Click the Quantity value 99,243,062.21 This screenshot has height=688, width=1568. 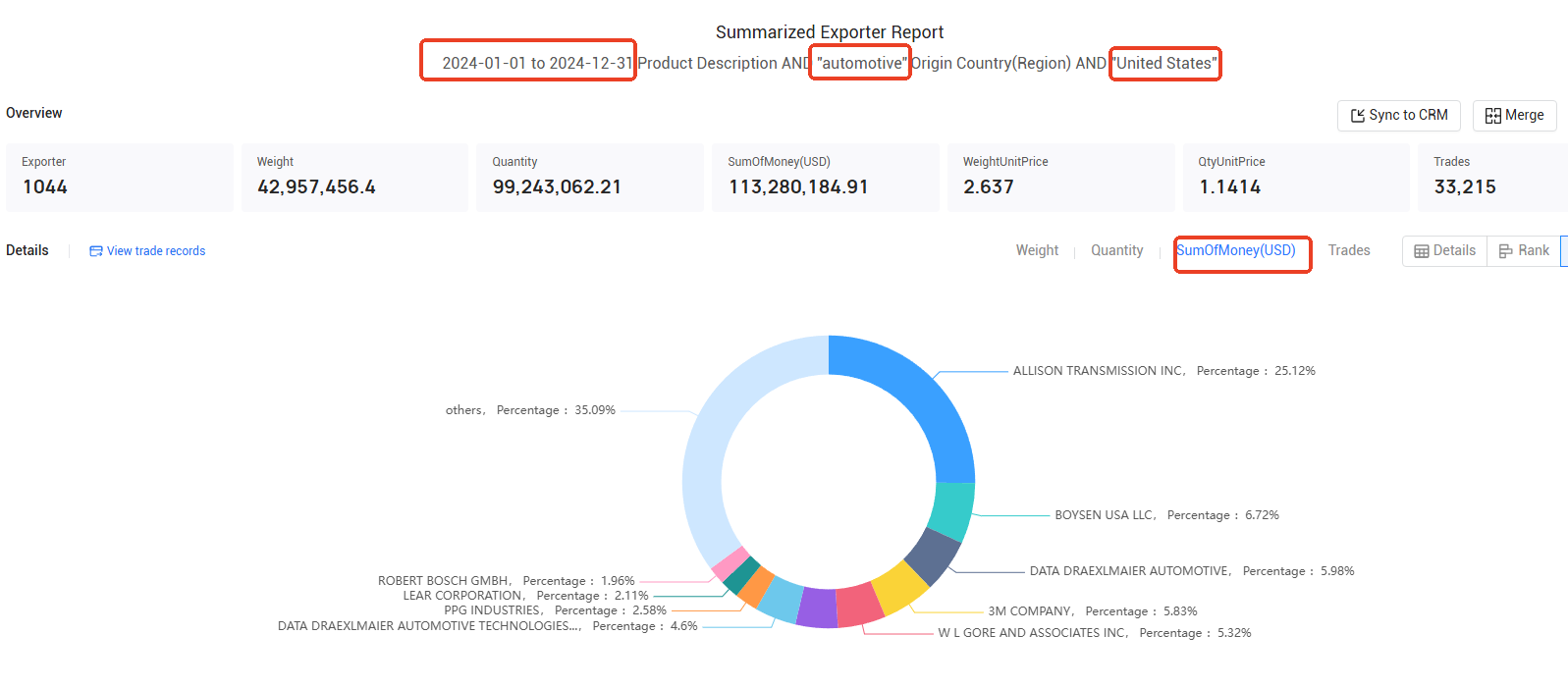tap(557, 186)
